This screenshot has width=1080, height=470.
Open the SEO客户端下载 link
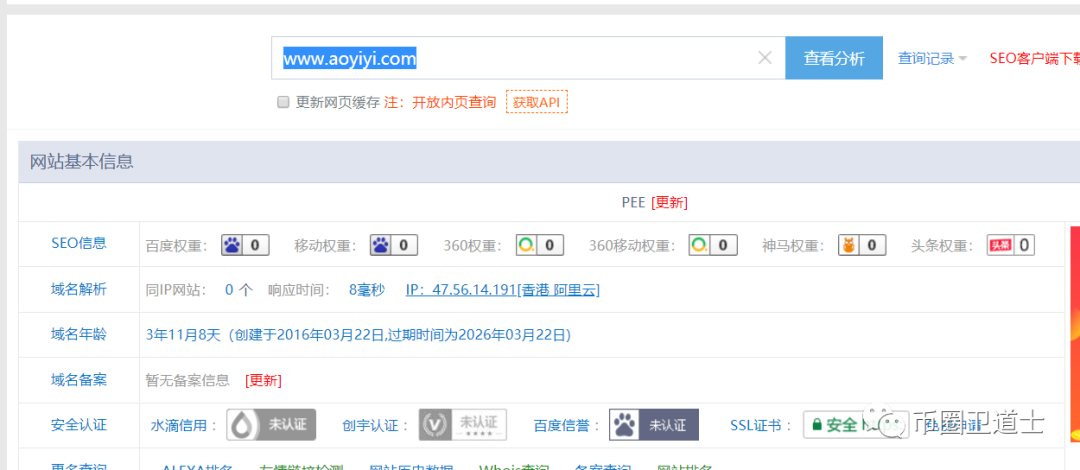coord(1035,59)
